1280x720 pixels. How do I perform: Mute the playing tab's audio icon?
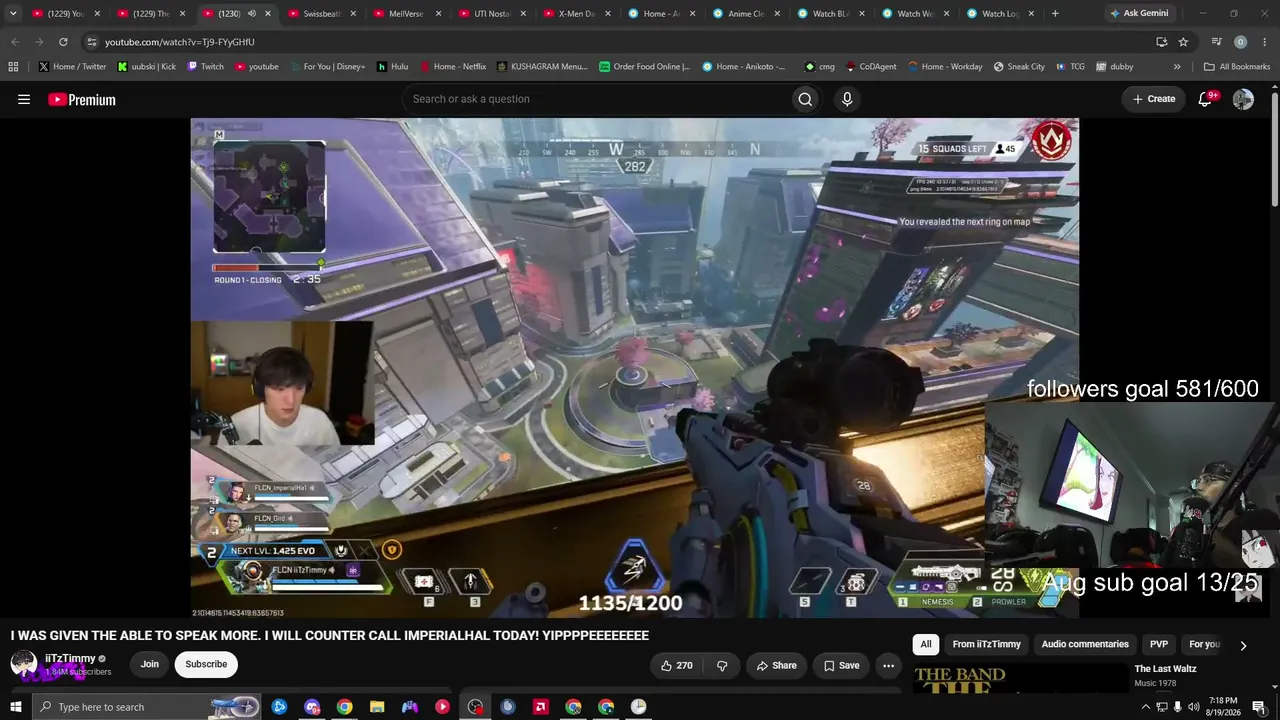(x=252, y=14)
